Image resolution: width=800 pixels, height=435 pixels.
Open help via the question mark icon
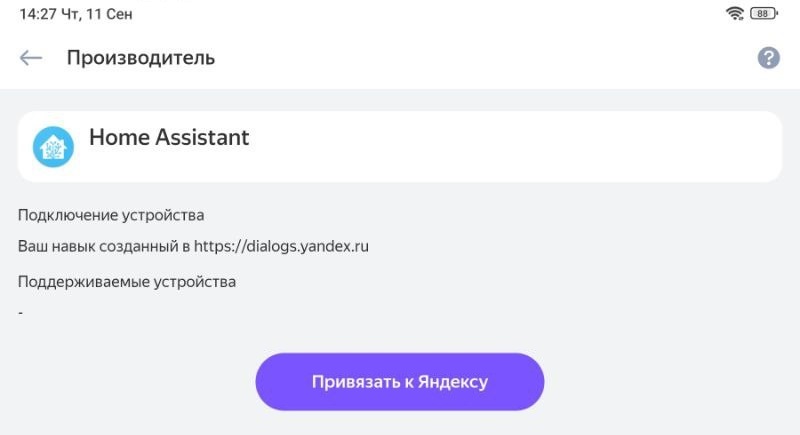768,57
